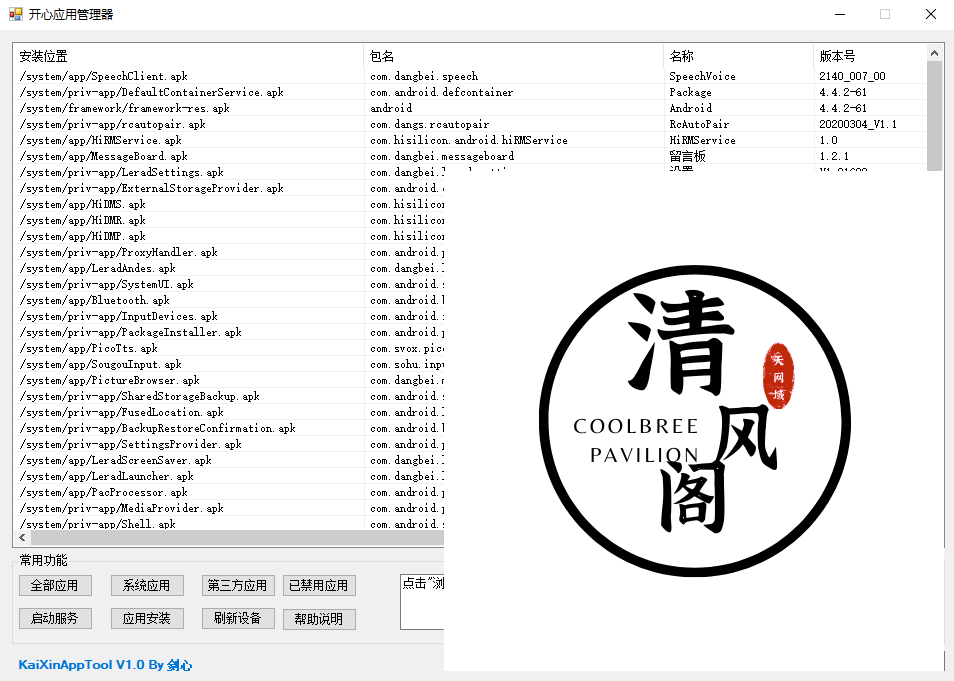954x681 pixels.
Task: Click the 开心应用管理器 title bar app icon
Action: tap(15, 14)
